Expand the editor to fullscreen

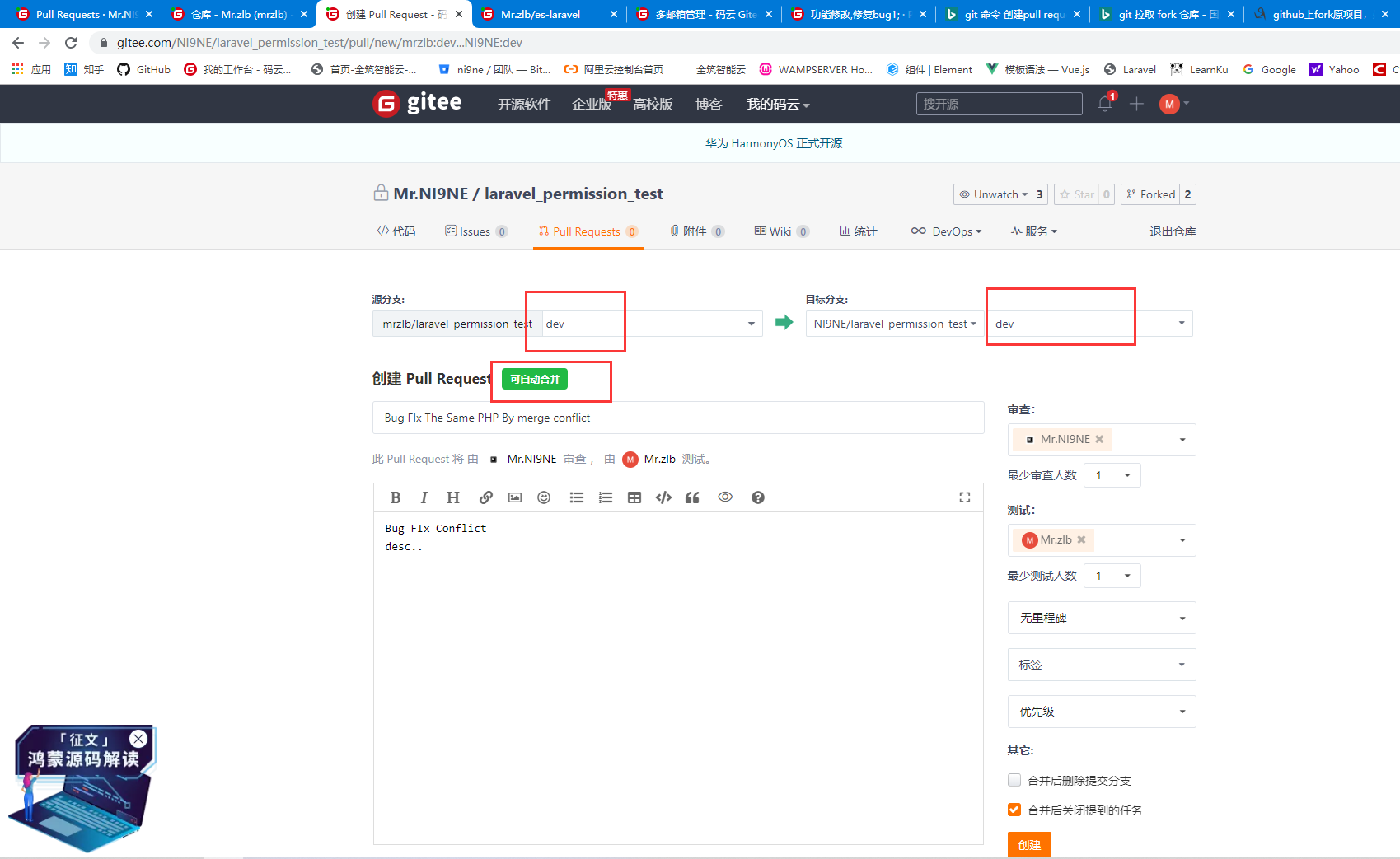pos(965,497)
